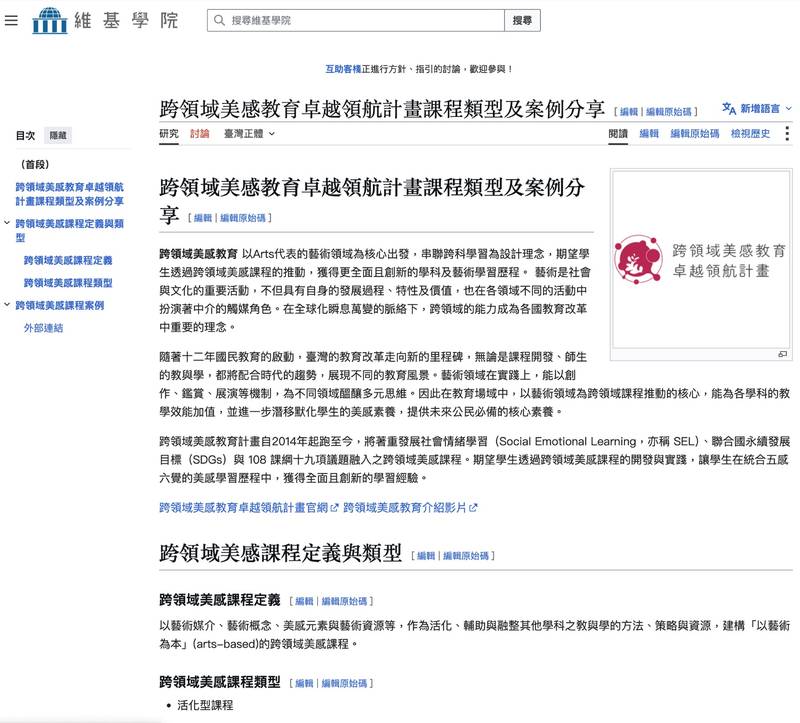Screen dimensions: 800x723
Task: Collapse the 跨領域美感課程案例 contents section
Action: [7, 305]
